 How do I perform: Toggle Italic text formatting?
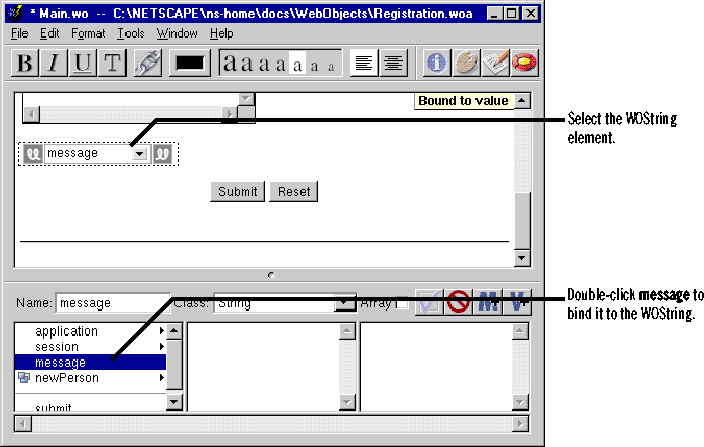(54, 63)
